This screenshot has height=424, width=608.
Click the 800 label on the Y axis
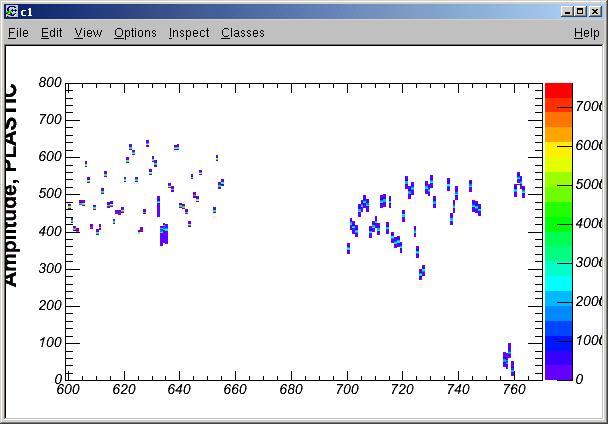tap(50, 82)
